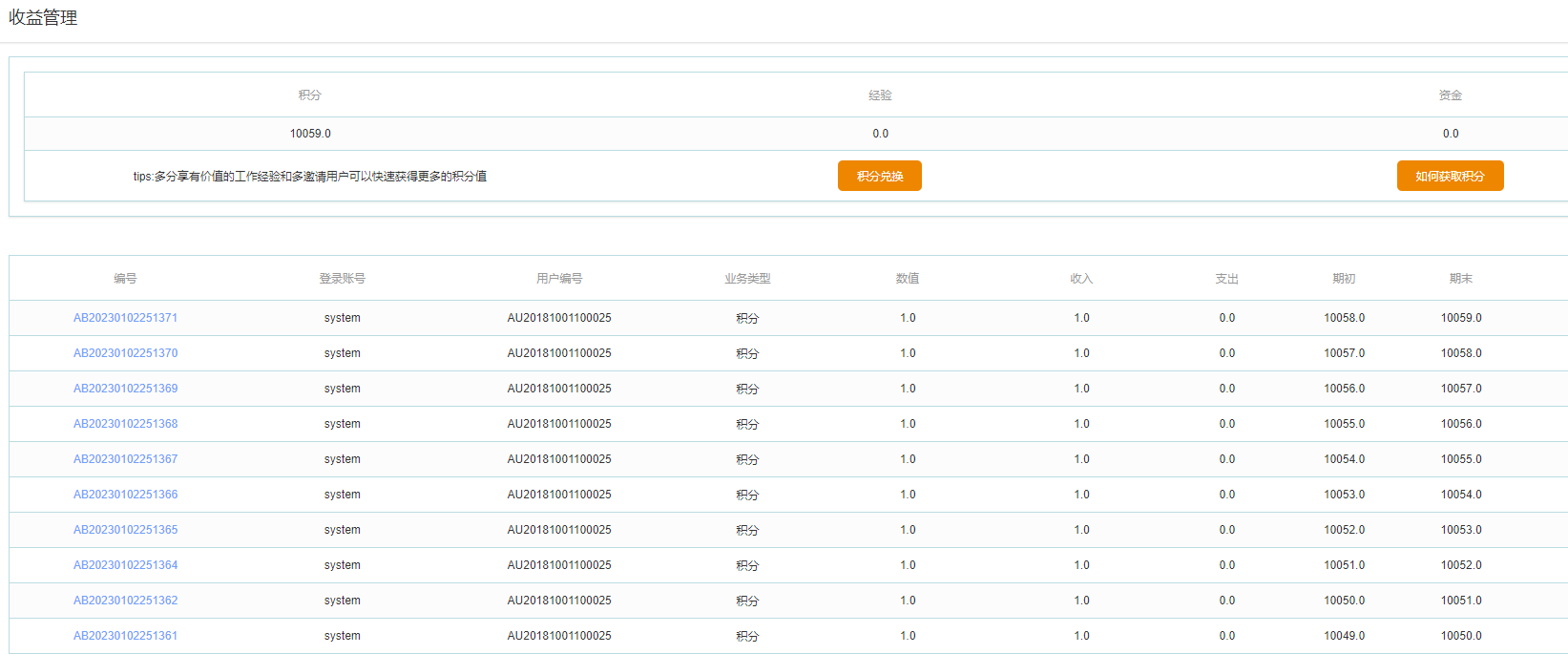Click the tips text about earning points

[x=310, y=177]
